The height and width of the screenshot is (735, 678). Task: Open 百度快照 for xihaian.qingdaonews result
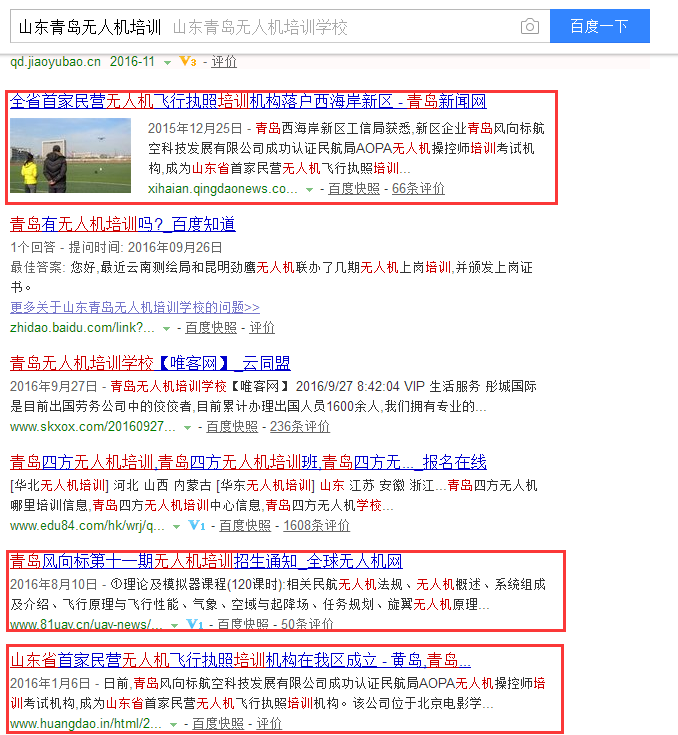(354, 188)
